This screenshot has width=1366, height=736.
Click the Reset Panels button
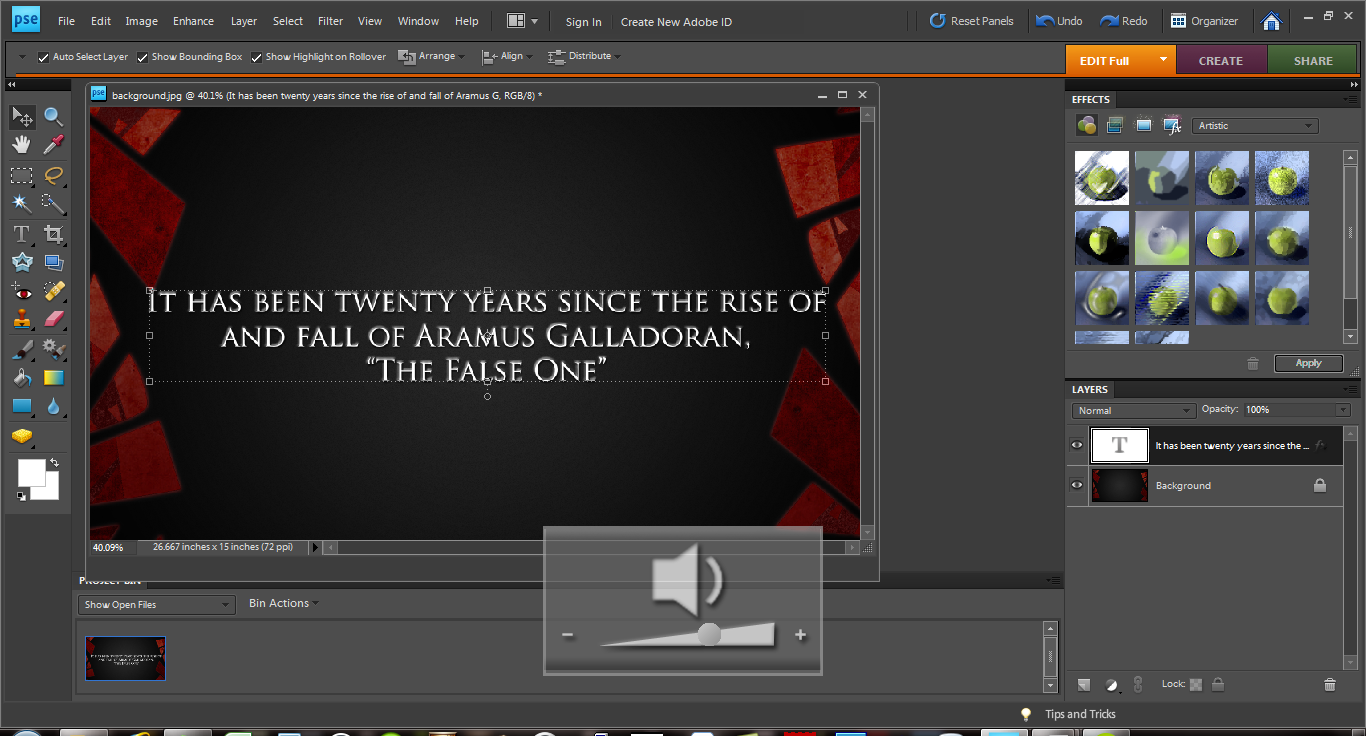pyautogui.click(x=971, y=21)
